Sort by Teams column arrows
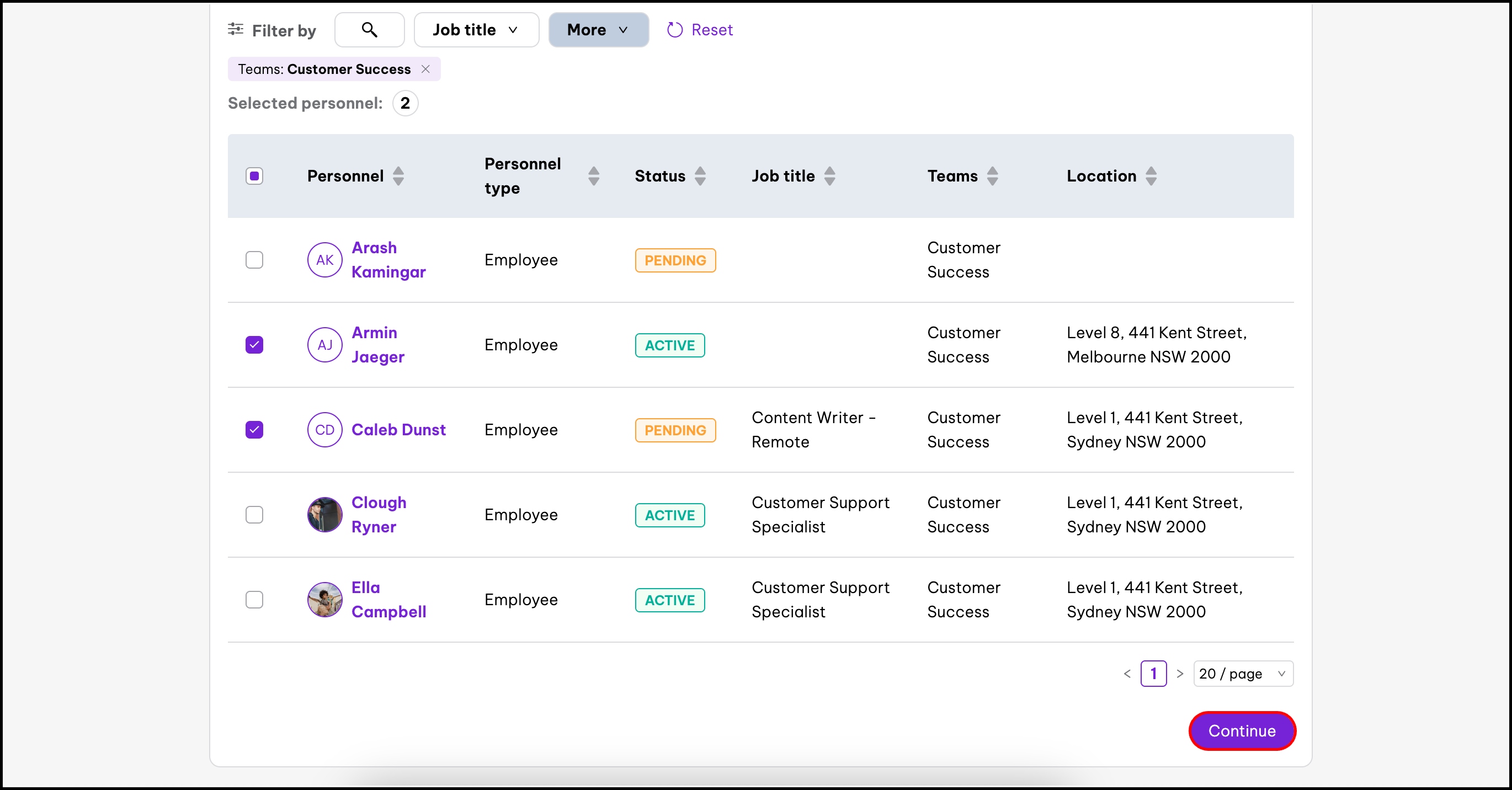1512x790 pixels. point(992,176)
